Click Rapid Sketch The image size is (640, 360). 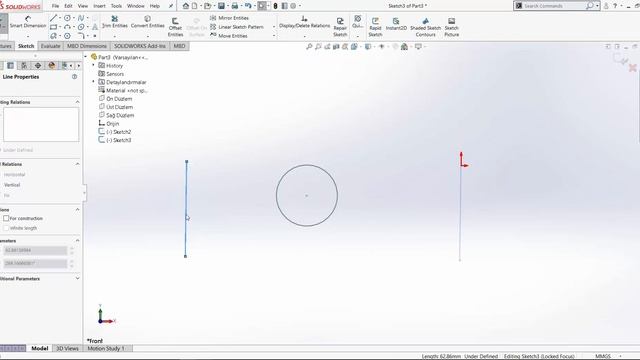[x=375, y=27]
